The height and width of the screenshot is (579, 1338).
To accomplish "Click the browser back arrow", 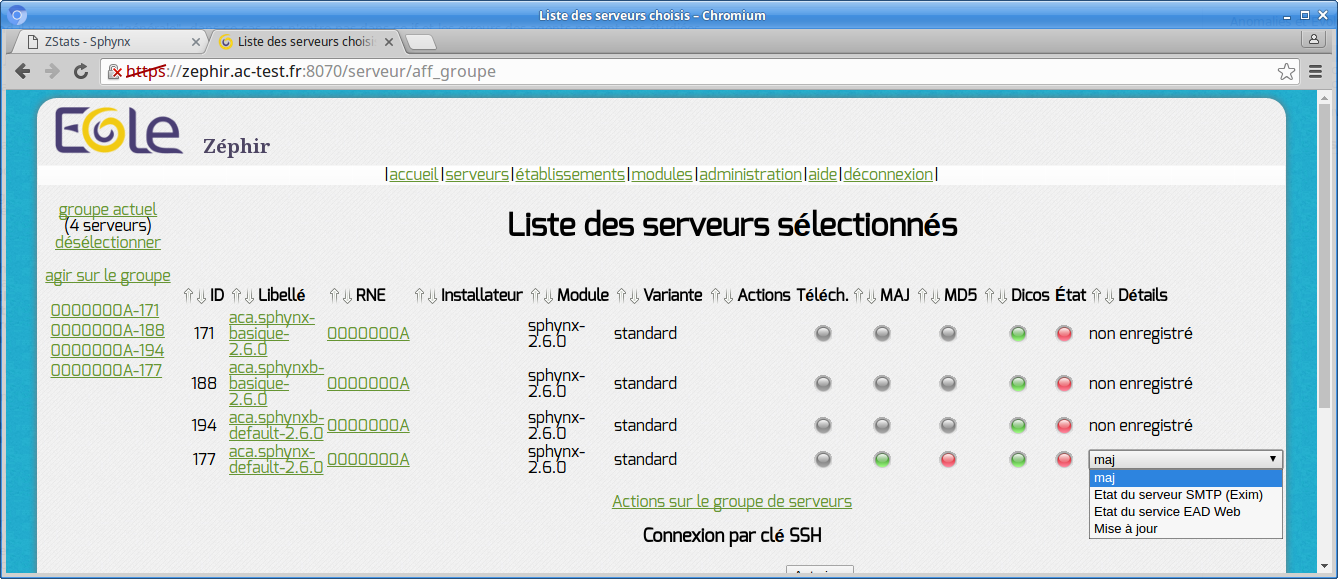I will pyautogui.click(x=24, y=72).
